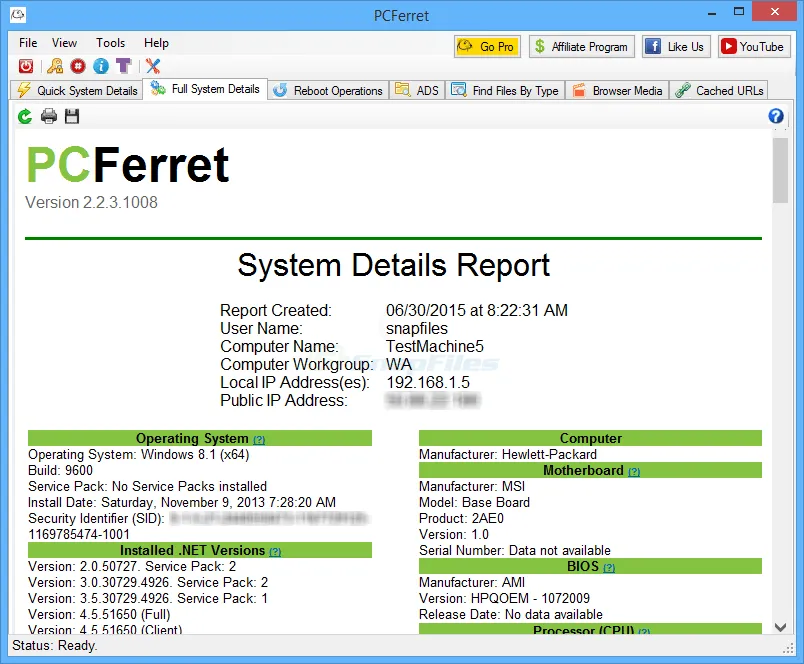This screenshot has width=804, height=664.
Task: Click the Local IP address 192.168.1.5
Action: click(x=428, y=383)
